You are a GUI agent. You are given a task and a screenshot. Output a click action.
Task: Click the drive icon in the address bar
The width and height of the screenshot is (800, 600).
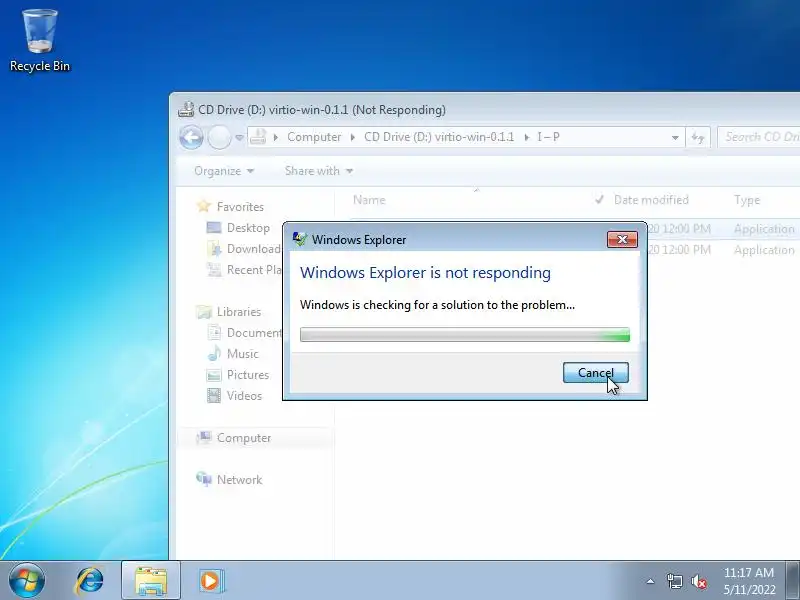coord(258,137)
